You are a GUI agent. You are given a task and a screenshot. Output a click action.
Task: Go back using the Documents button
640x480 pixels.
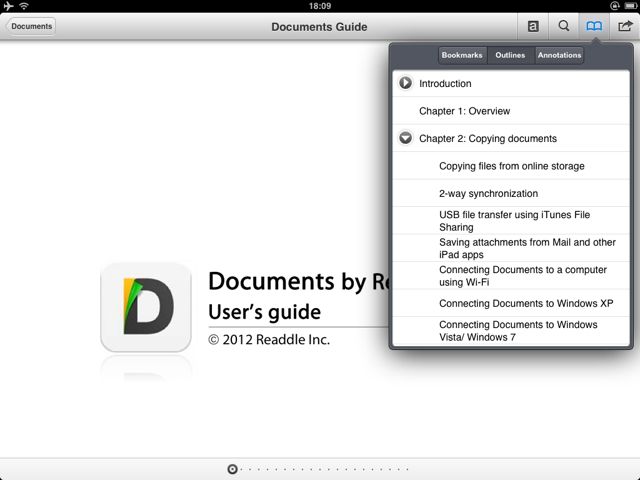tap(31, 26)
